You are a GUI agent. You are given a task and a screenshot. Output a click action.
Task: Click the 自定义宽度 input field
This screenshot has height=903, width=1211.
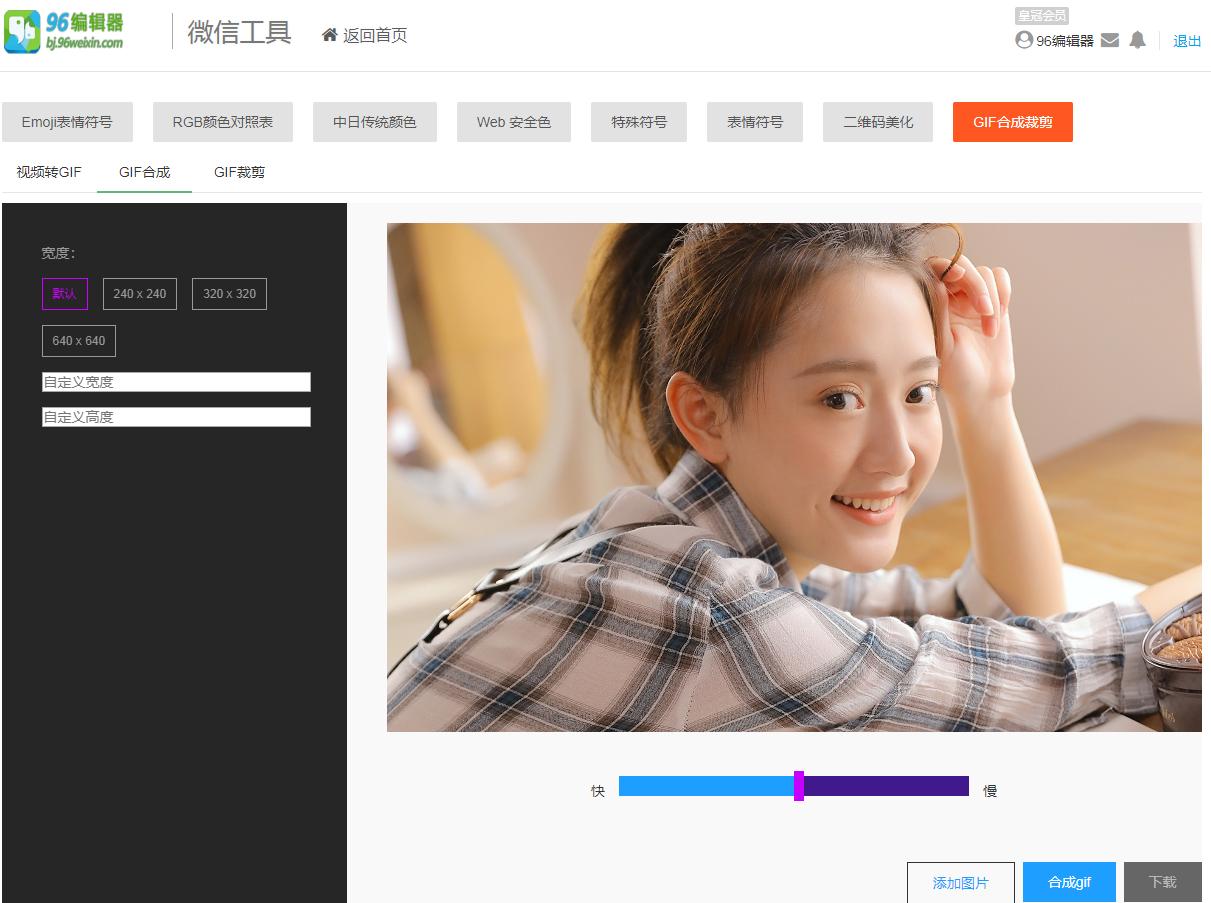[x=175, y=381]
